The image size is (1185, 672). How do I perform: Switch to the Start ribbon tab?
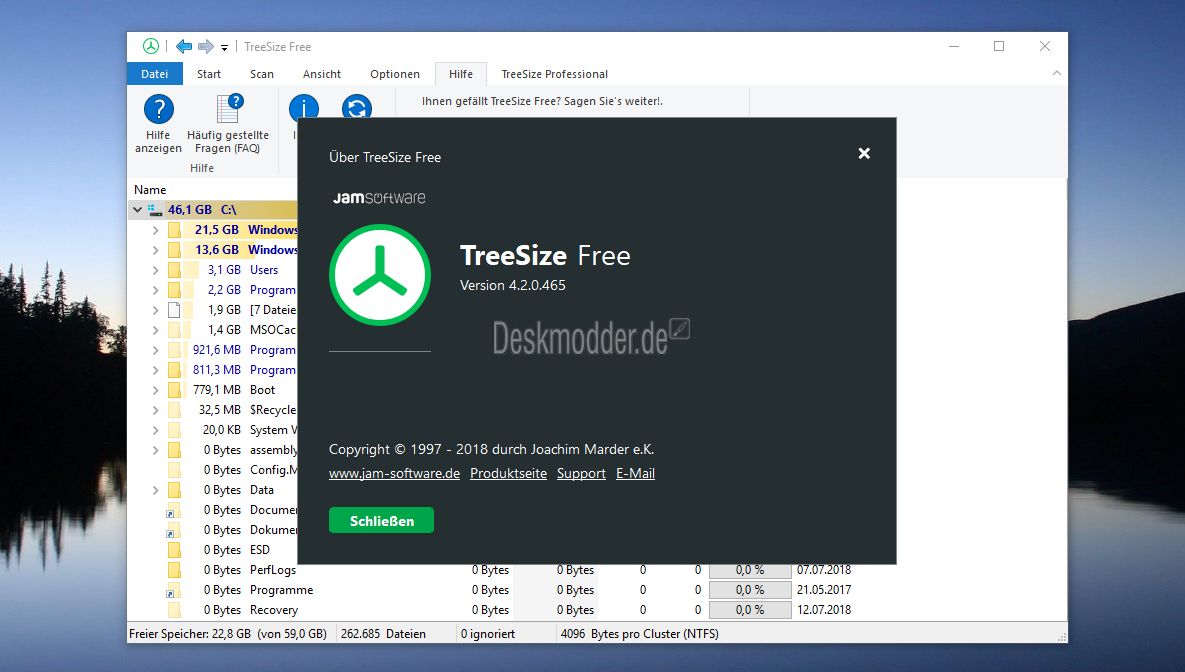(x=209, y=74)
